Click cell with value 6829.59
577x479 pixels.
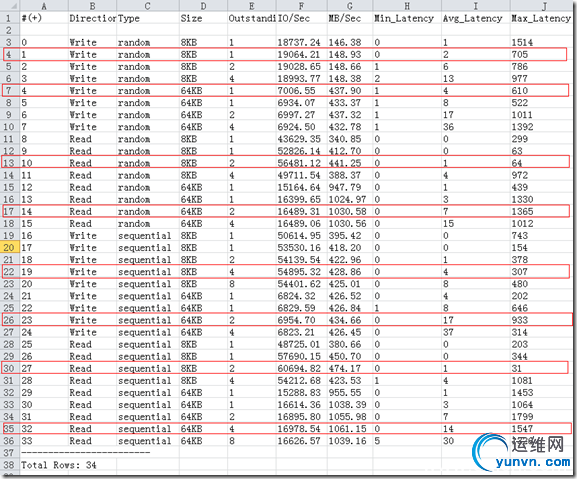tap(301, 308)
